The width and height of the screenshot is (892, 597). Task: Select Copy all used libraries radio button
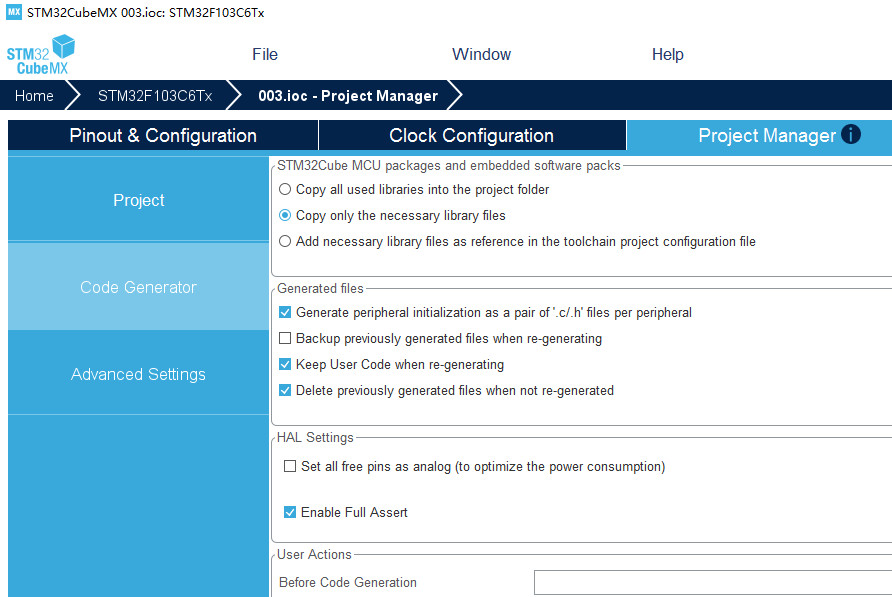click(x=285, y=190)
